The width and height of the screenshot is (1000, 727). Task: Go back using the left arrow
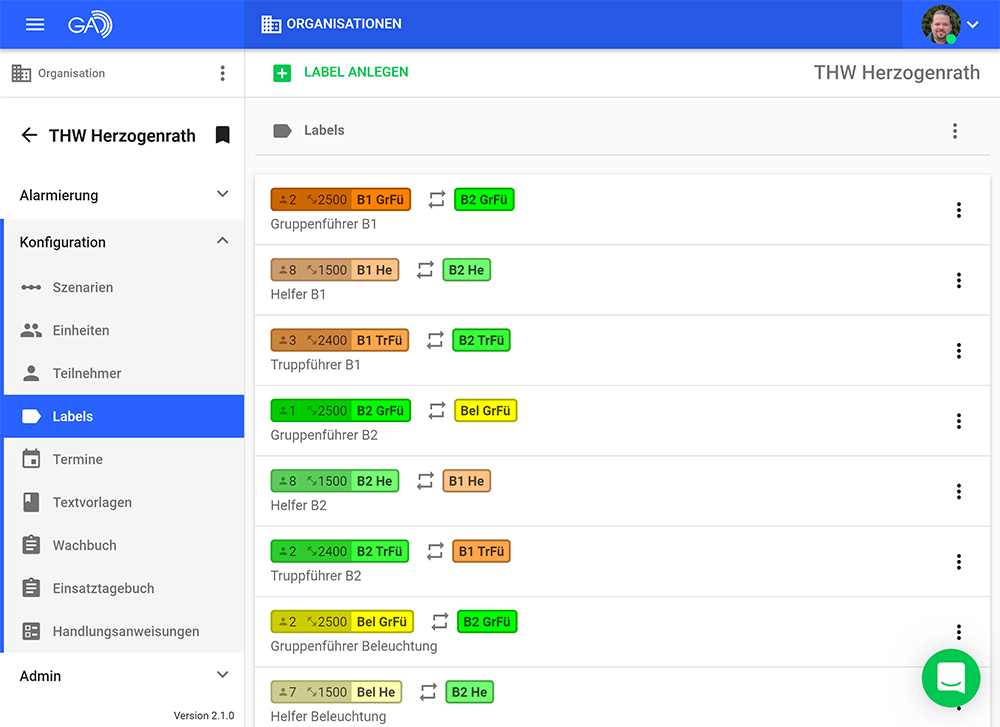coord(29,135)
